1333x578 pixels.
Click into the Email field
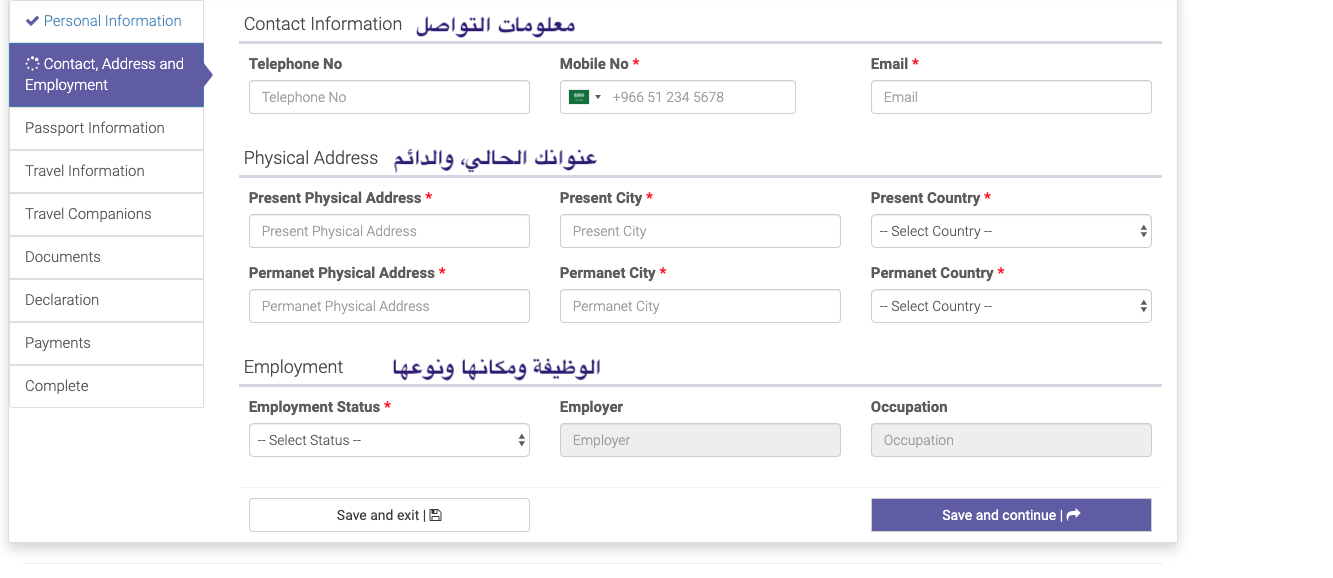tap(1010, 97)
